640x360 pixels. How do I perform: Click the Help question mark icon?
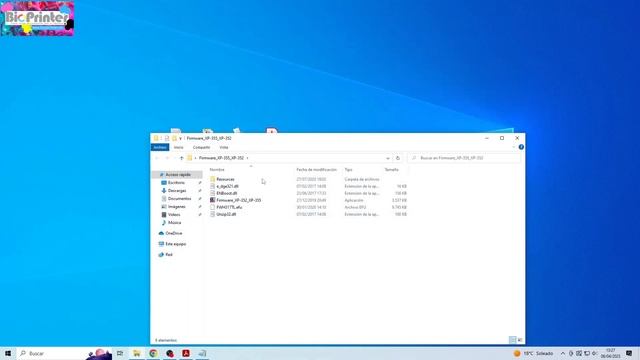click(521, 147)
